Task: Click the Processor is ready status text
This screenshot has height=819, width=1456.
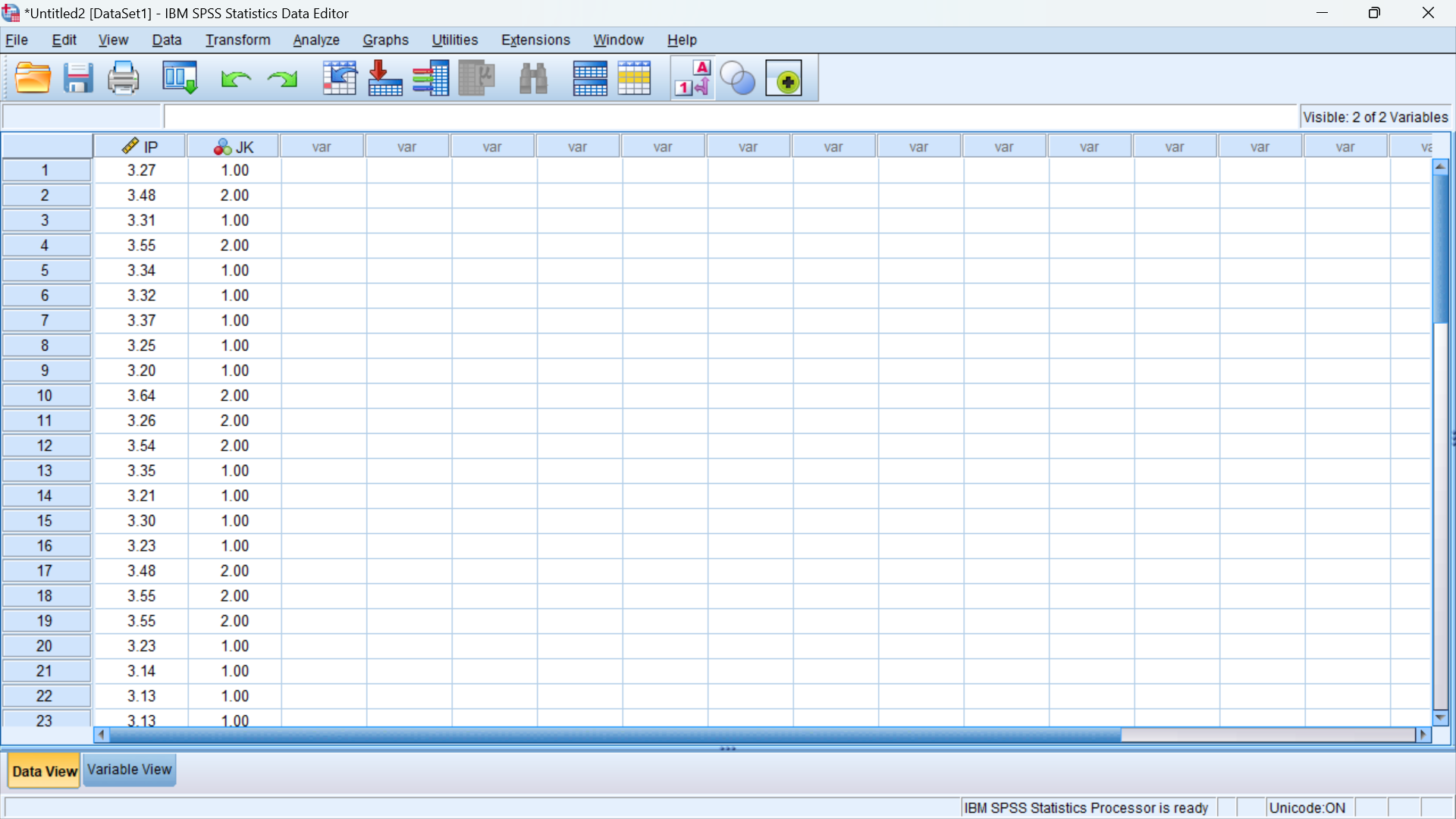Action: tap(1085, 808)
